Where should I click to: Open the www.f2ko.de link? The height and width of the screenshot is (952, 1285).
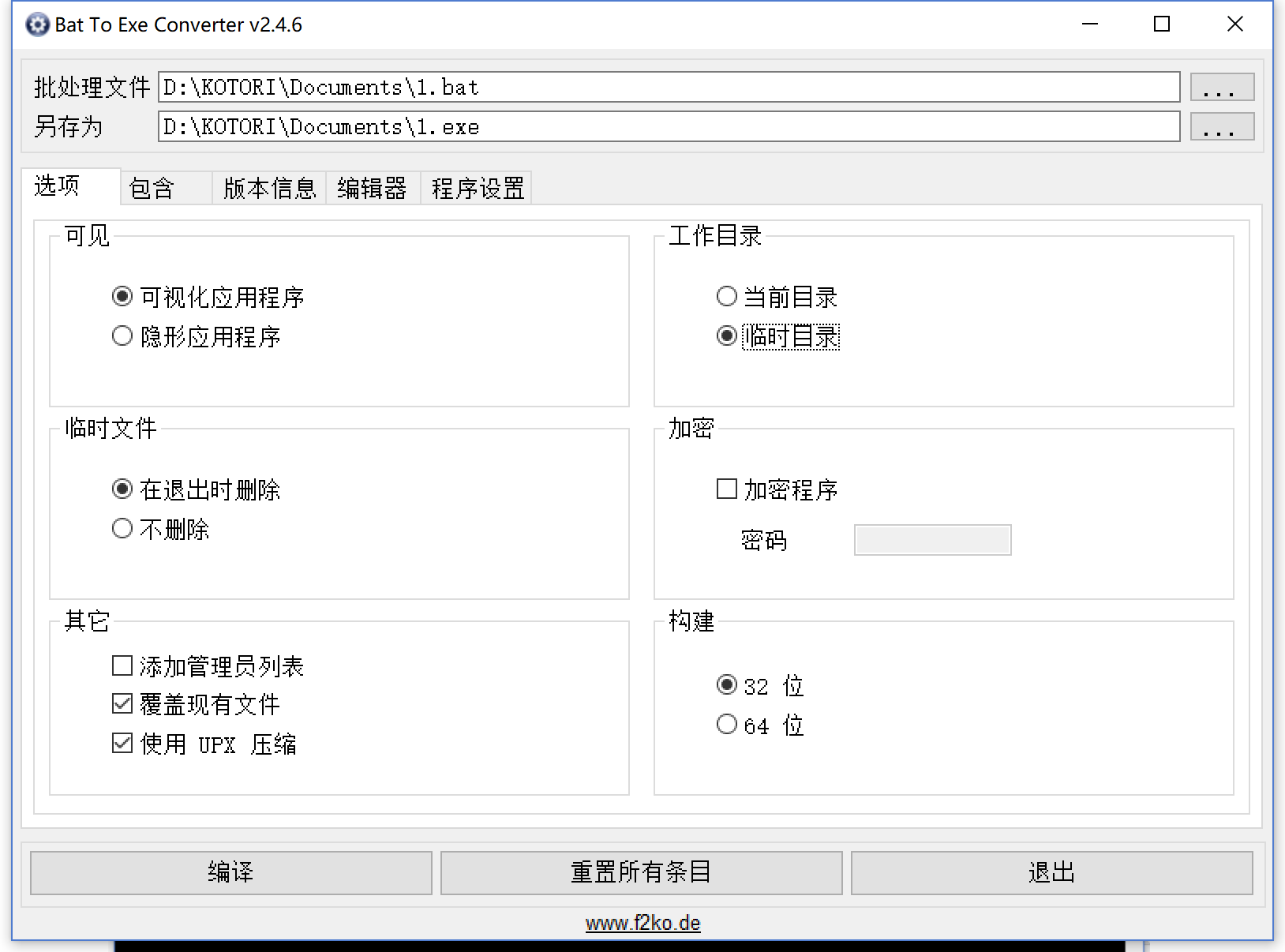642,923
